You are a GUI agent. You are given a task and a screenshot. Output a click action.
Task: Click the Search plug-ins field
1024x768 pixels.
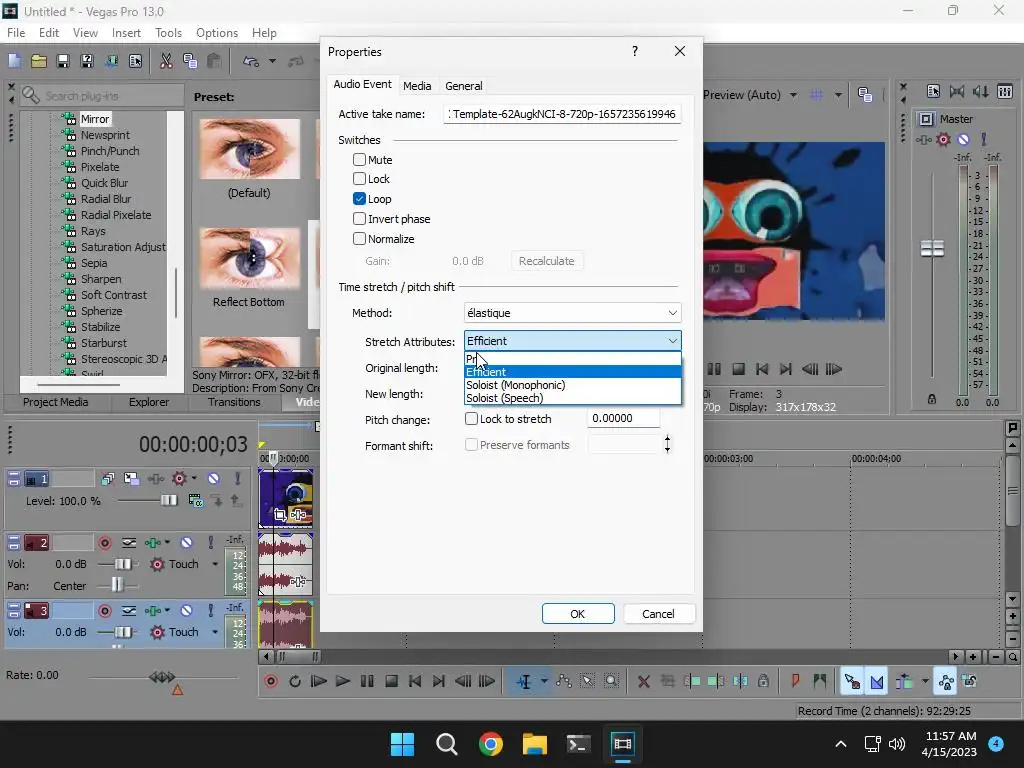point(111,96)
